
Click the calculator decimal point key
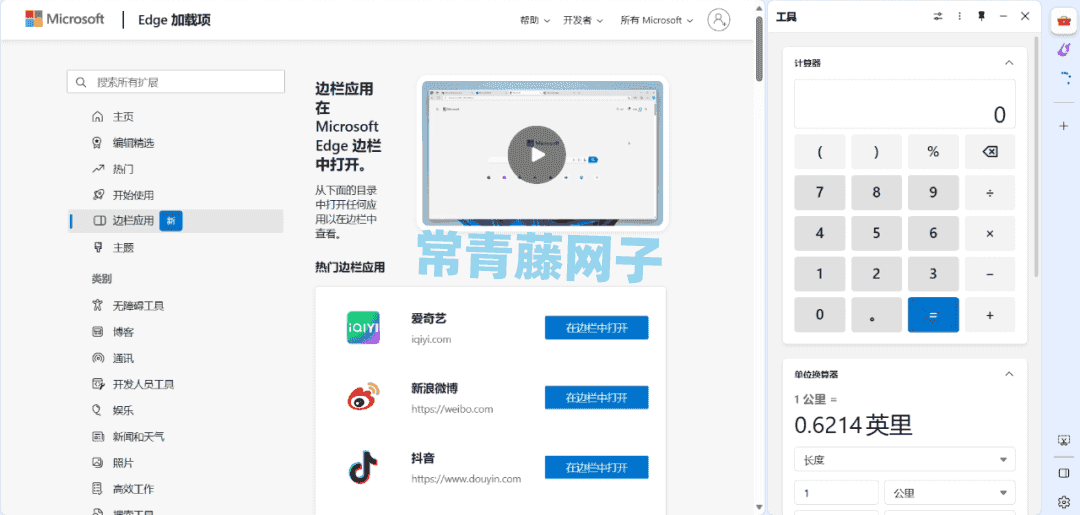point(876,315)
